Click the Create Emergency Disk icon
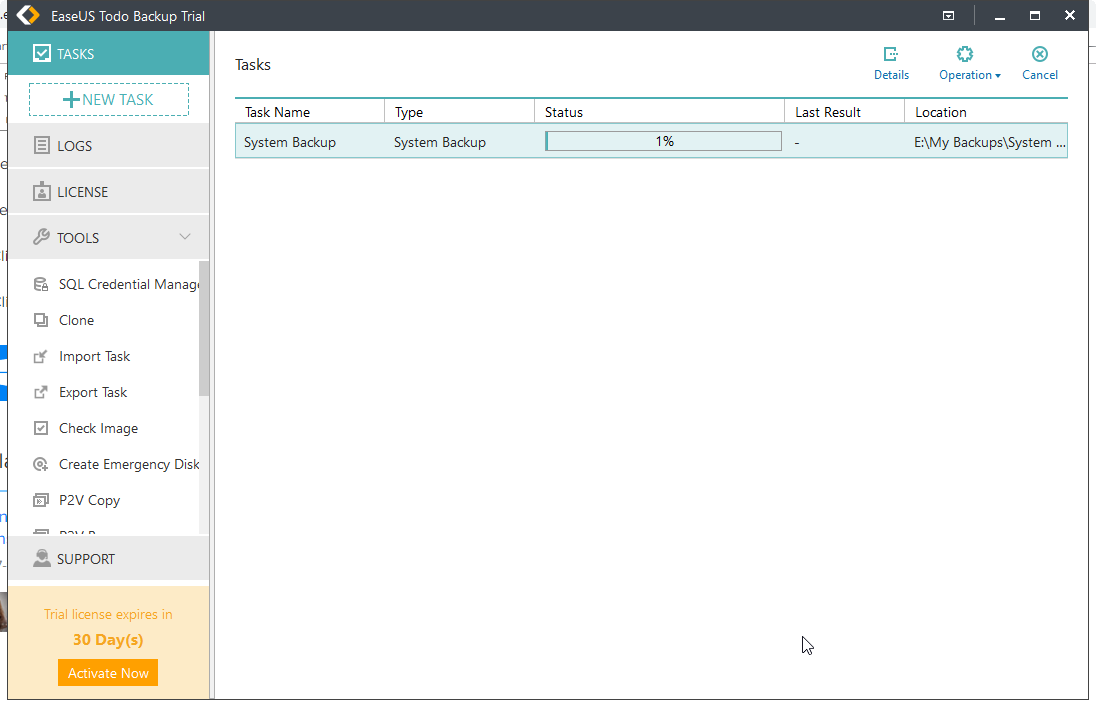 pos(41,464)
